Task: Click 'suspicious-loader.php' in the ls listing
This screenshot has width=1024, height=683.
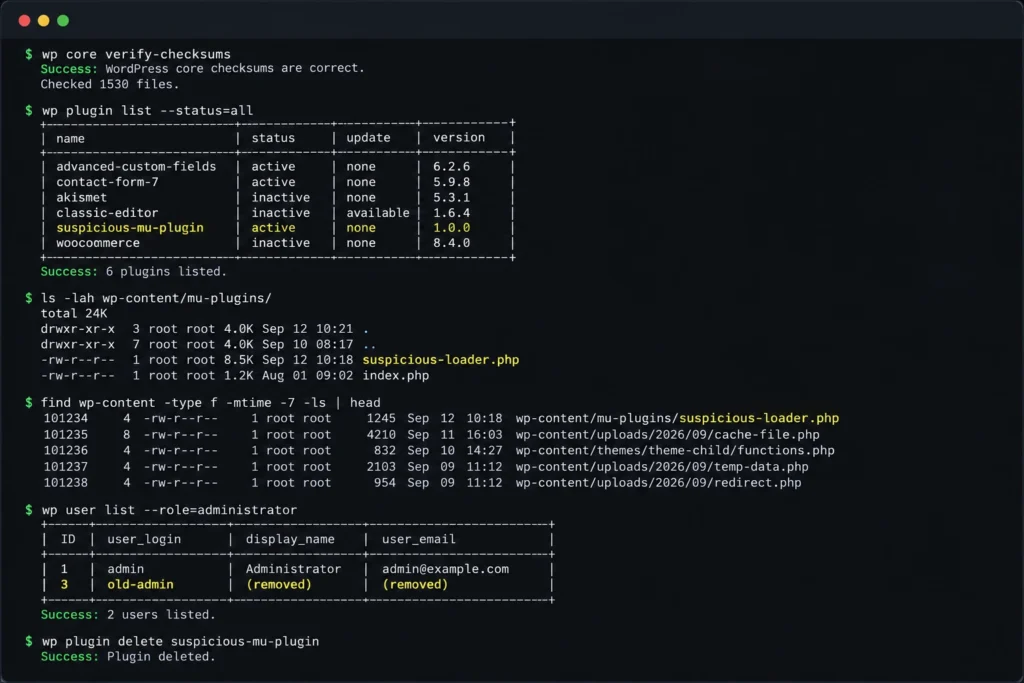Action: point(441,360)
